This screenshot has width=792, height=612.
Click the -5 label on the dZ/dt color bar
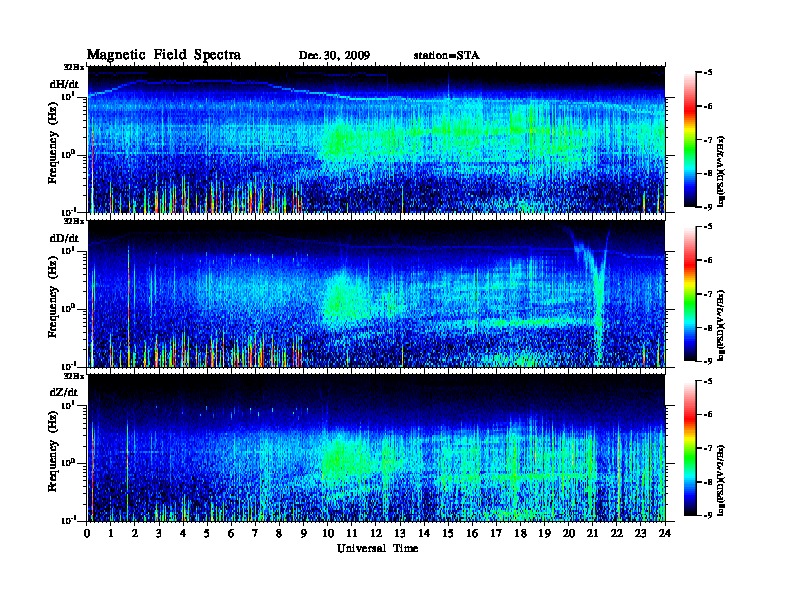point(707,381)
